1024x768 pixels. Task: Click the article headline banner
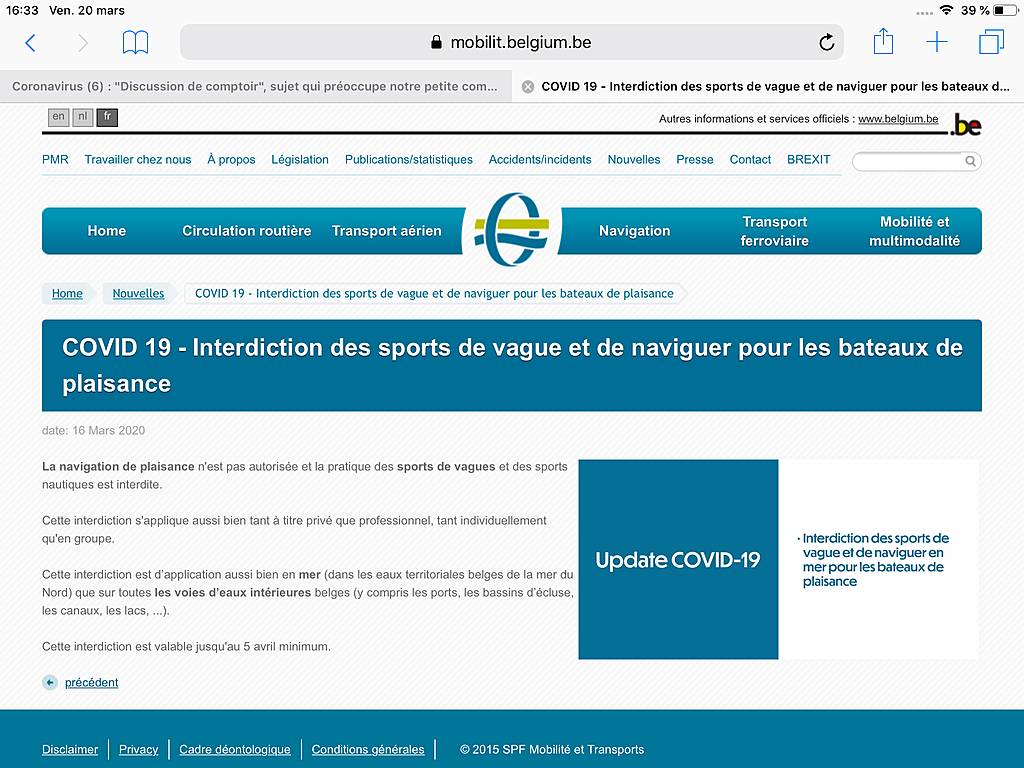click(x=511, y=365)
